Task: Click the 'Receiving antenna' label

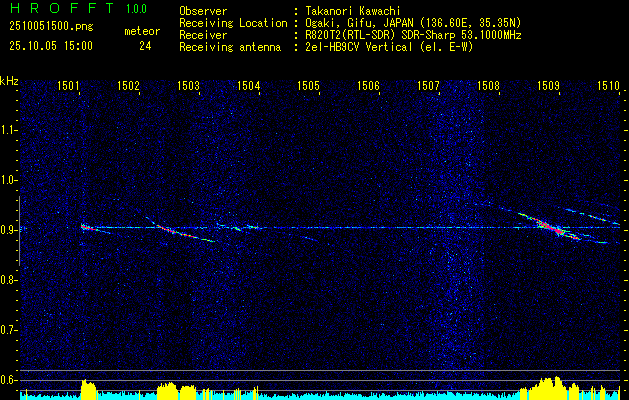Action: pos(230,47)
